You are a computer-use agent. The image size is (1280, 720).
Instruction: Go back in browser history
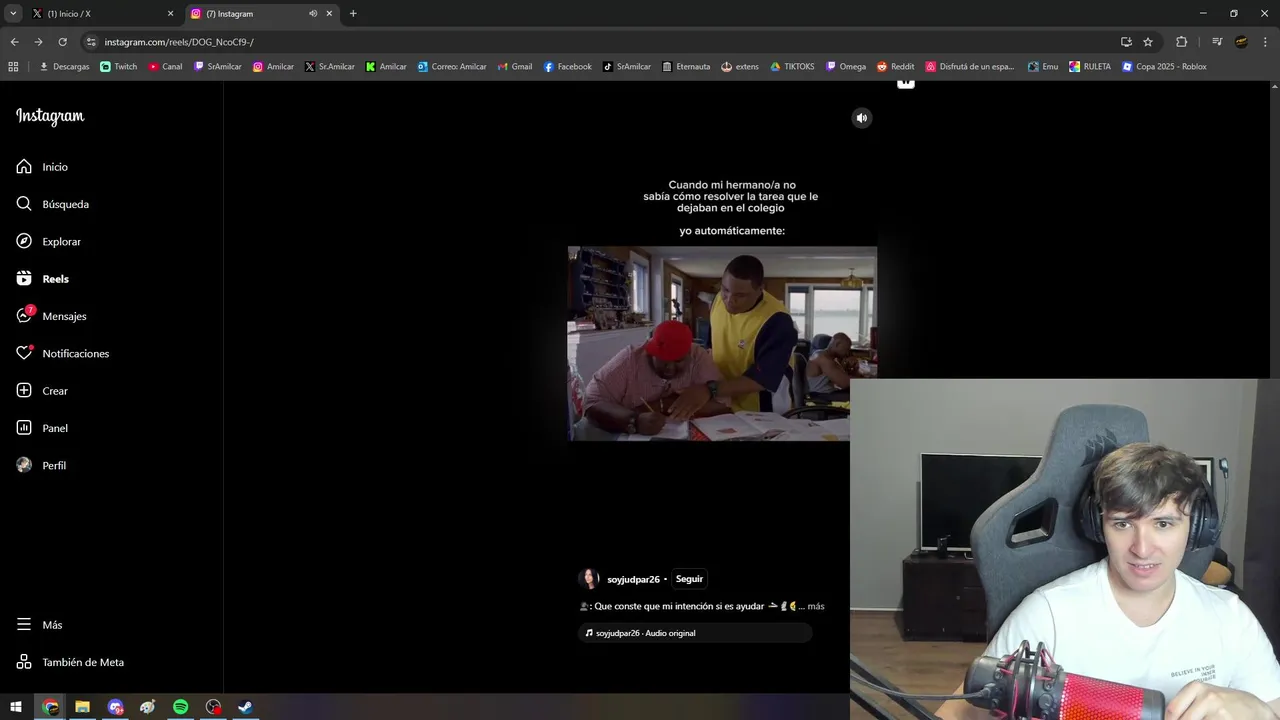(x=14, y=42)
